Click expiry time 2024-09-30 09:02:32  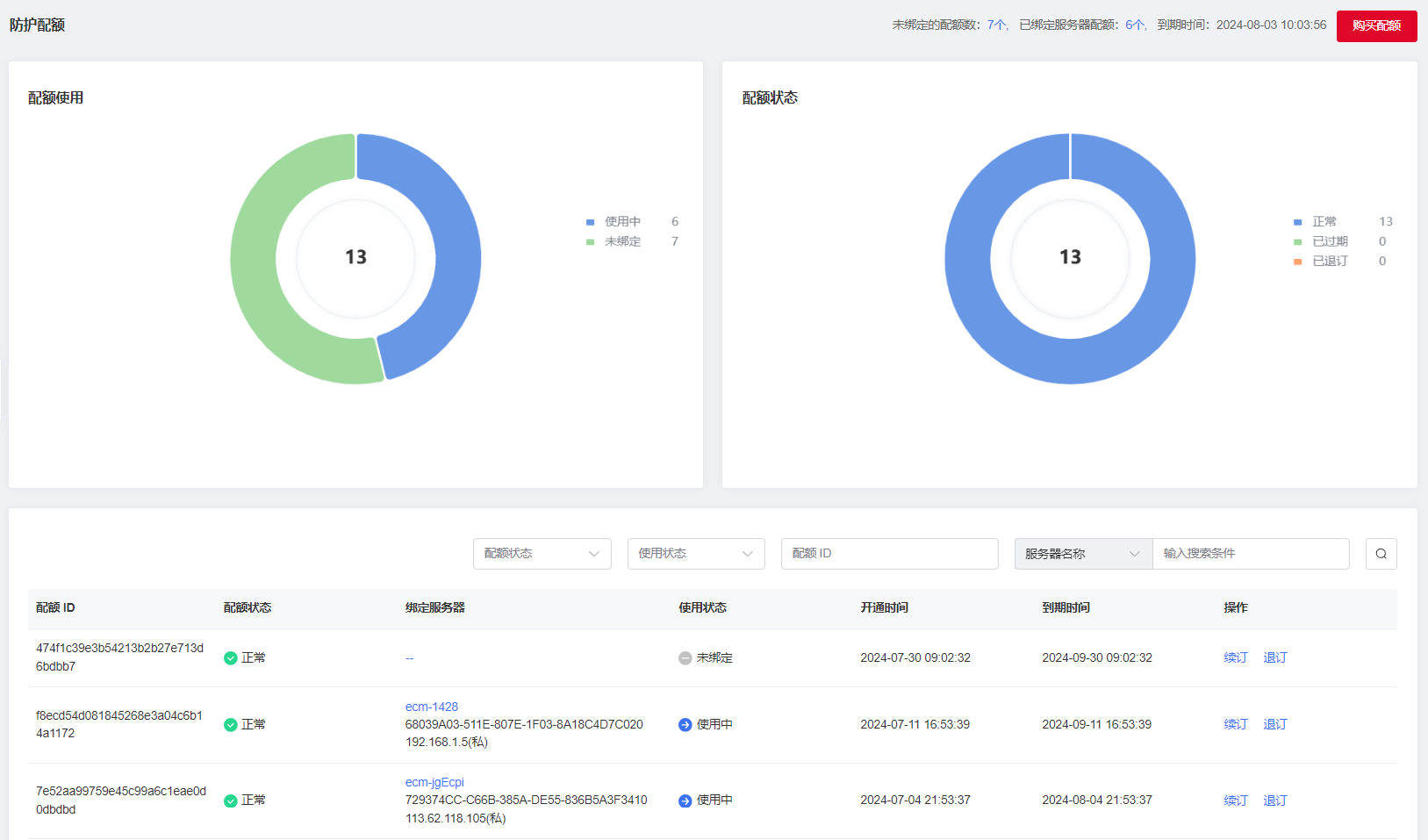pos(1097,657)
